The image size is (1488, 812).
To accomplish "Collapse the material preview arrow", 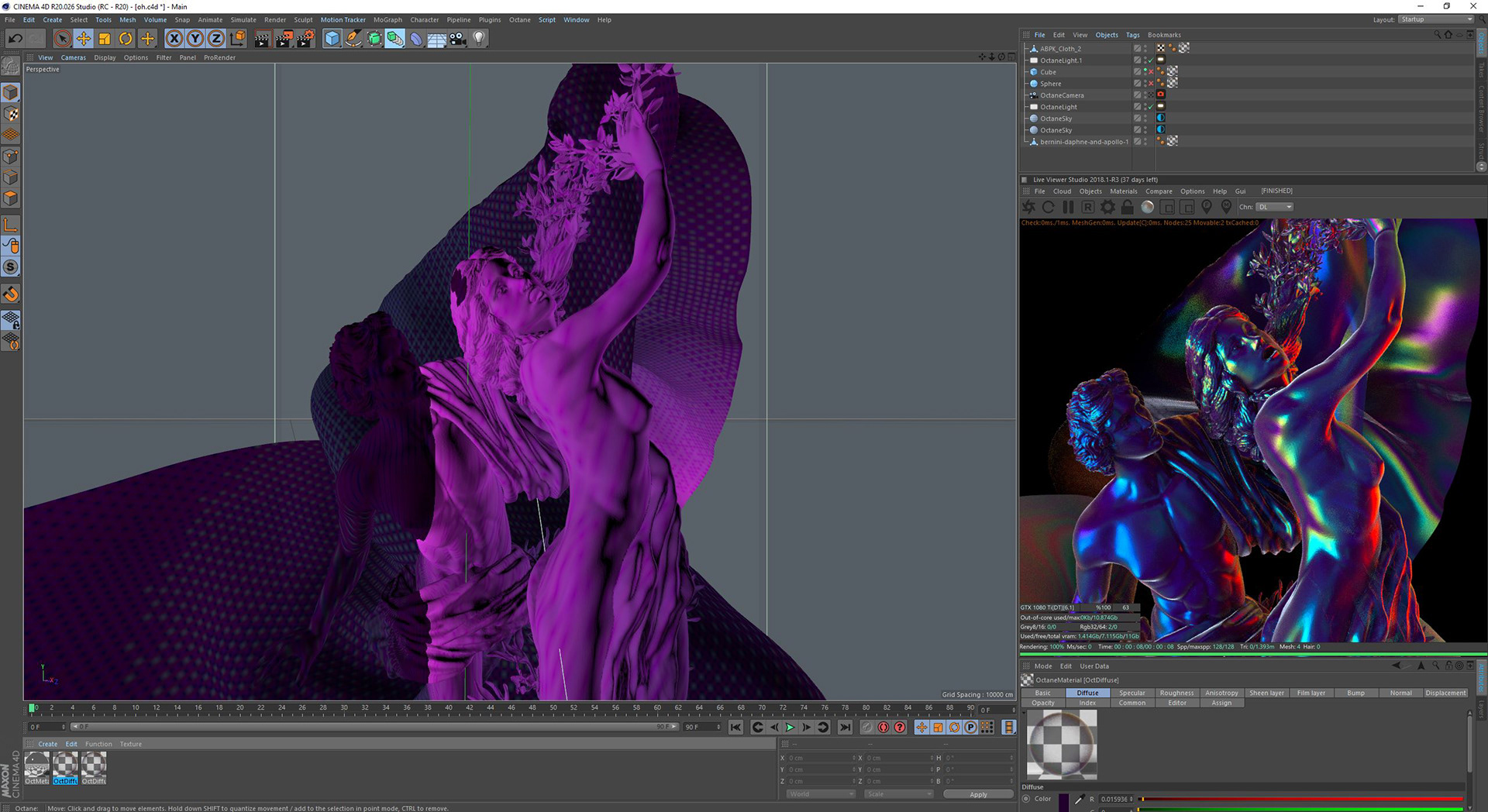I will pos(1023,712).
